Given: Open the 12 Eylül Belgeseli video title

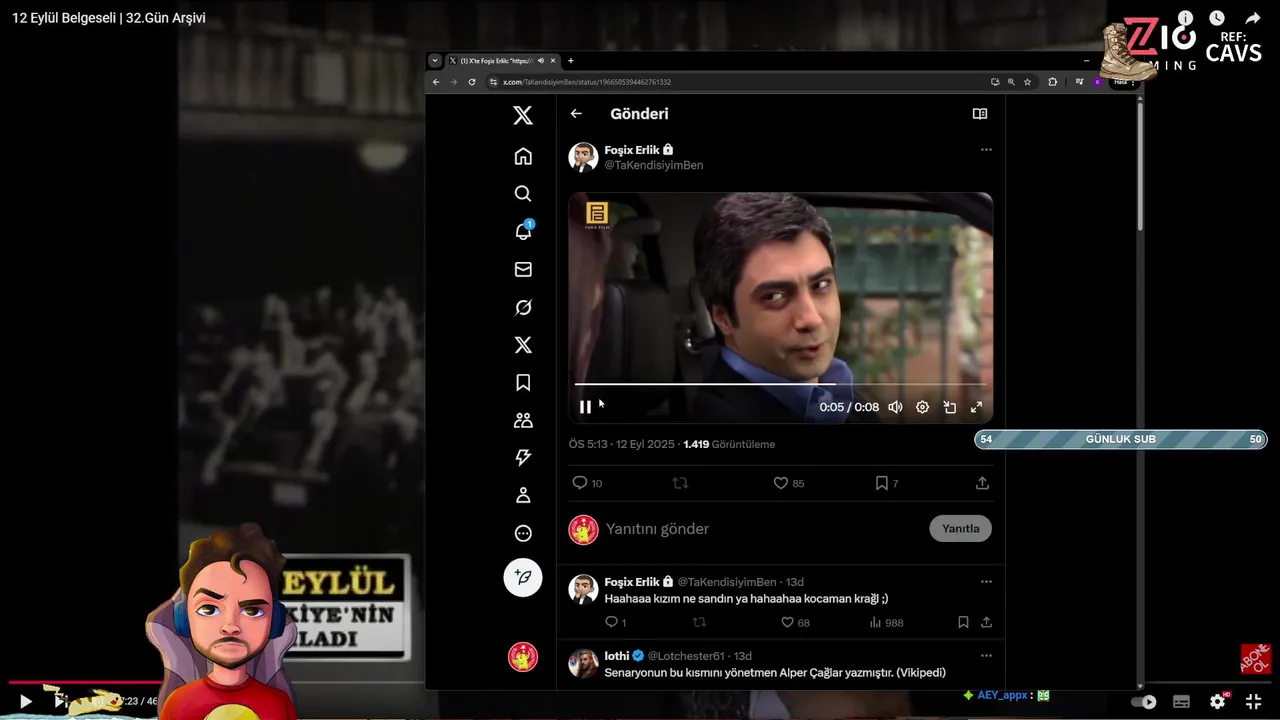Looking at the screenshot, I should pos(109,18).
